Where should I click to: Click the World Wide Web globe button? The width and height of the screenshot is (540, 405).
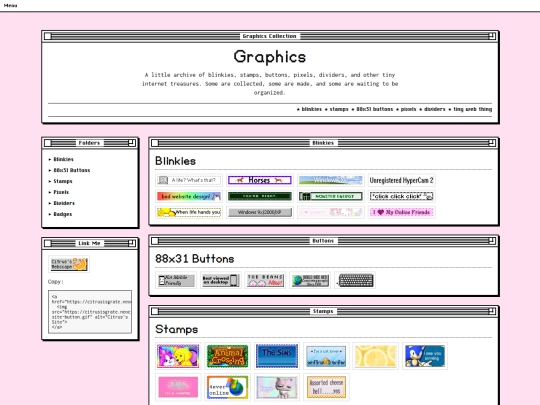pyautogui.click(x=310, y=280)
